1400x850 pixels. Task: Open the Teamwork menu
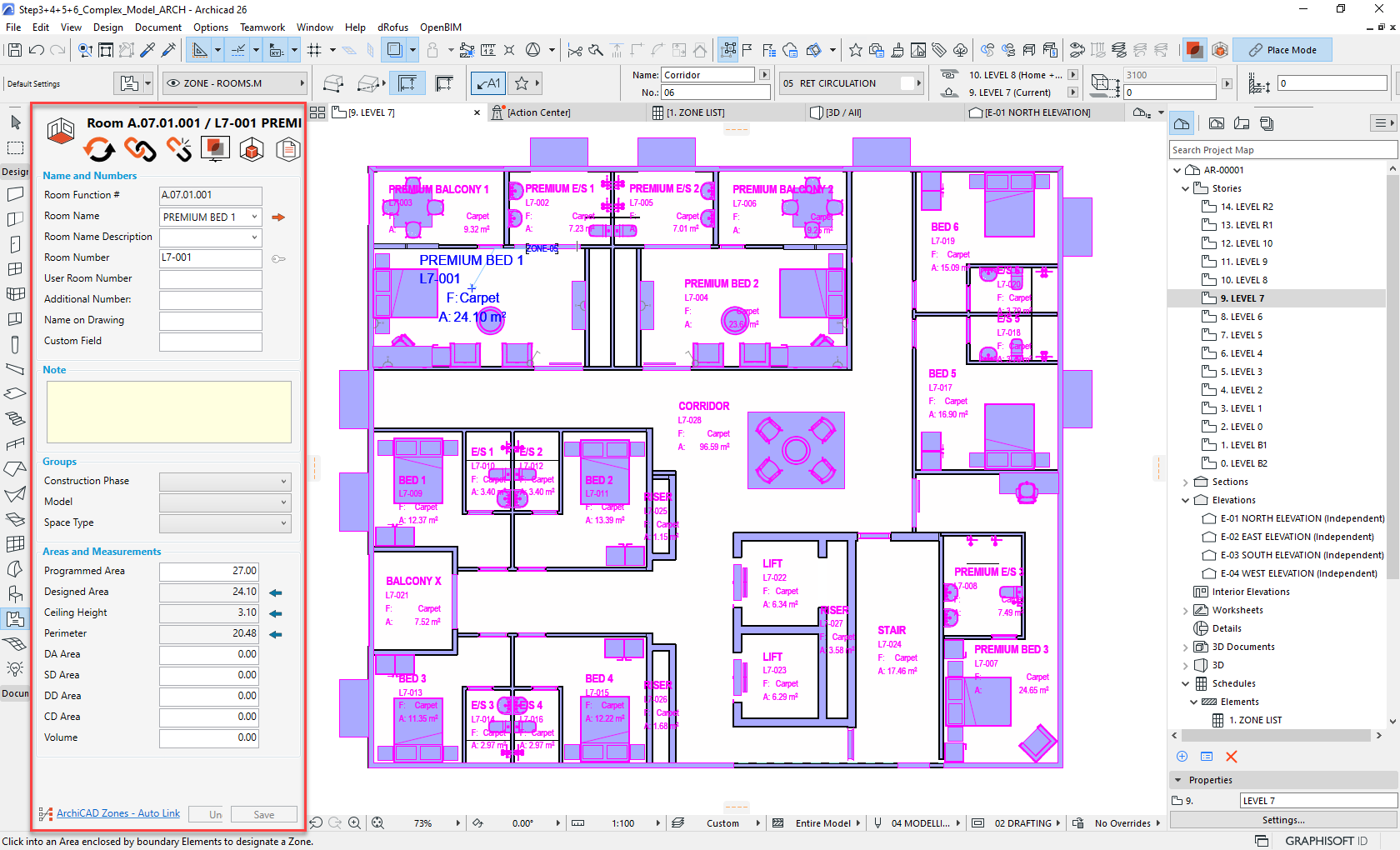tap(262, 27)
